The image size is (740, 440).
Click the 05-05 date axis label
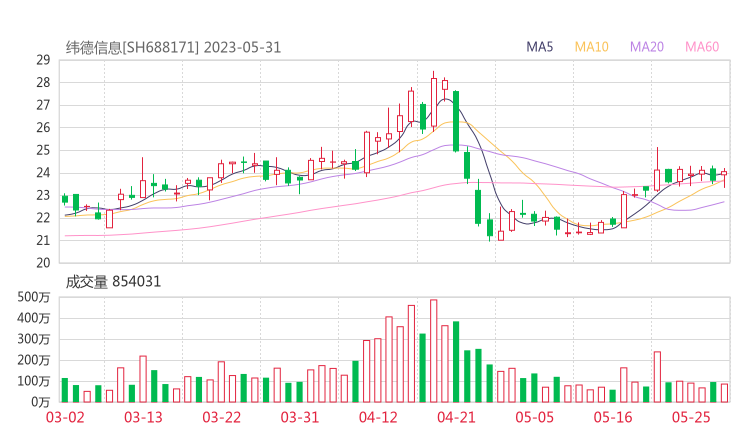tap(535, 417)
